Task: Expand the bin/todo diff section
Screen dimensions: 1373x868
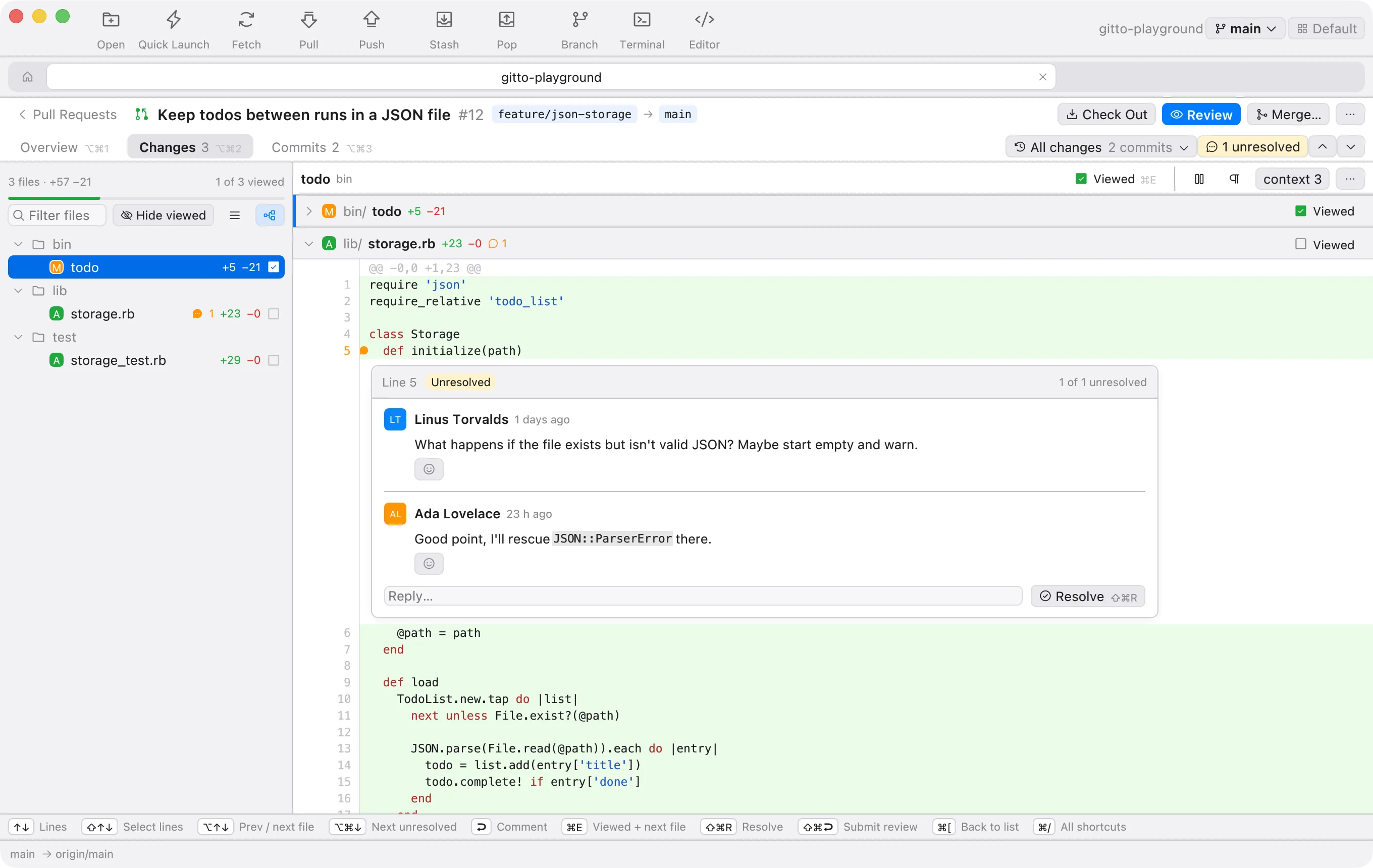Action: tap(309, 211)
